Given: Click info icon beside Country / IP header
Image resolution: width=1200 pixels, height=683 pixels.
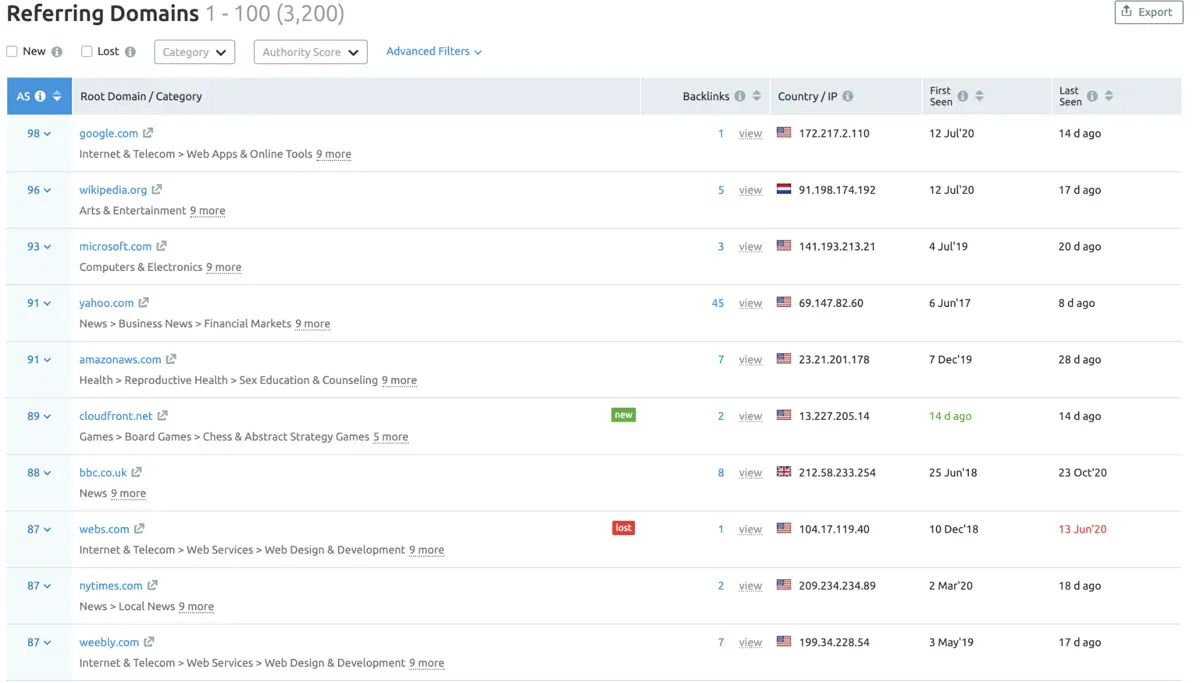Looking at the screenshot, I should pyautogui.click(x=848, y=96).
